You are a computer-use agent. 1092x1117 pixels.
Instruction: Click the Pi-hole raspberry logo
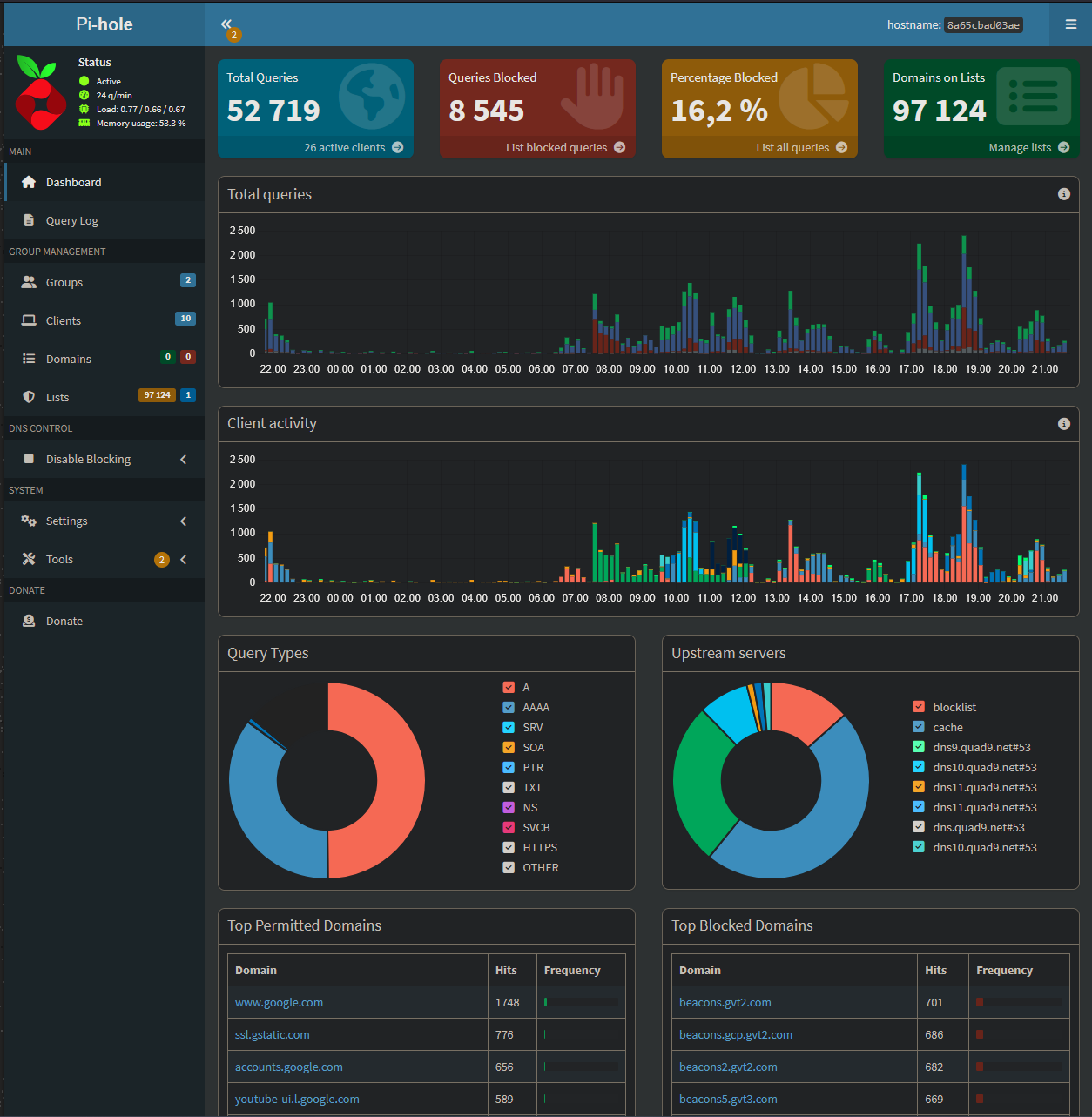click(x=40, y=92)
